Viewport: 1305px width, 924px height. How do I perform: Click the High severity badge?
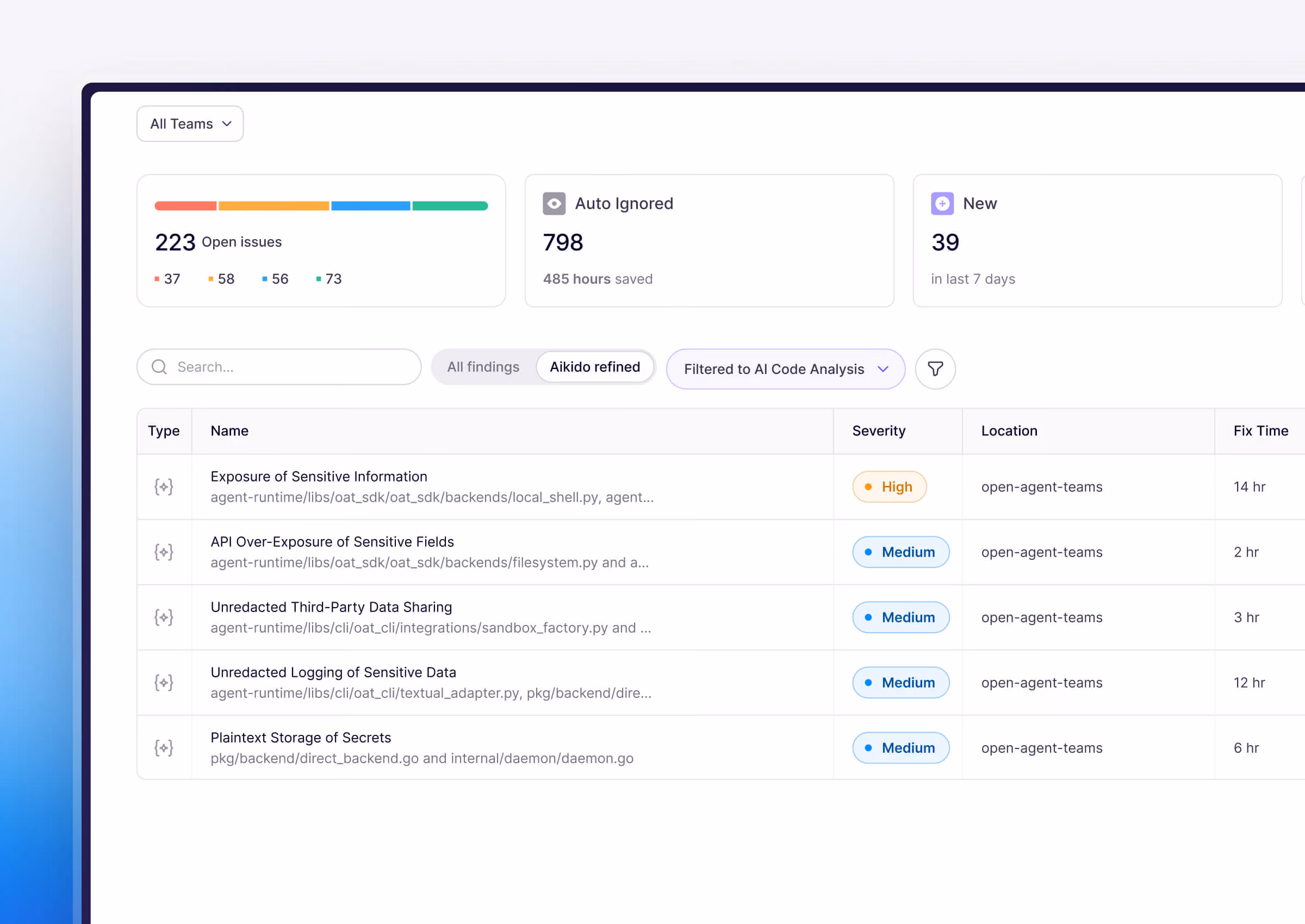(890, 486)
